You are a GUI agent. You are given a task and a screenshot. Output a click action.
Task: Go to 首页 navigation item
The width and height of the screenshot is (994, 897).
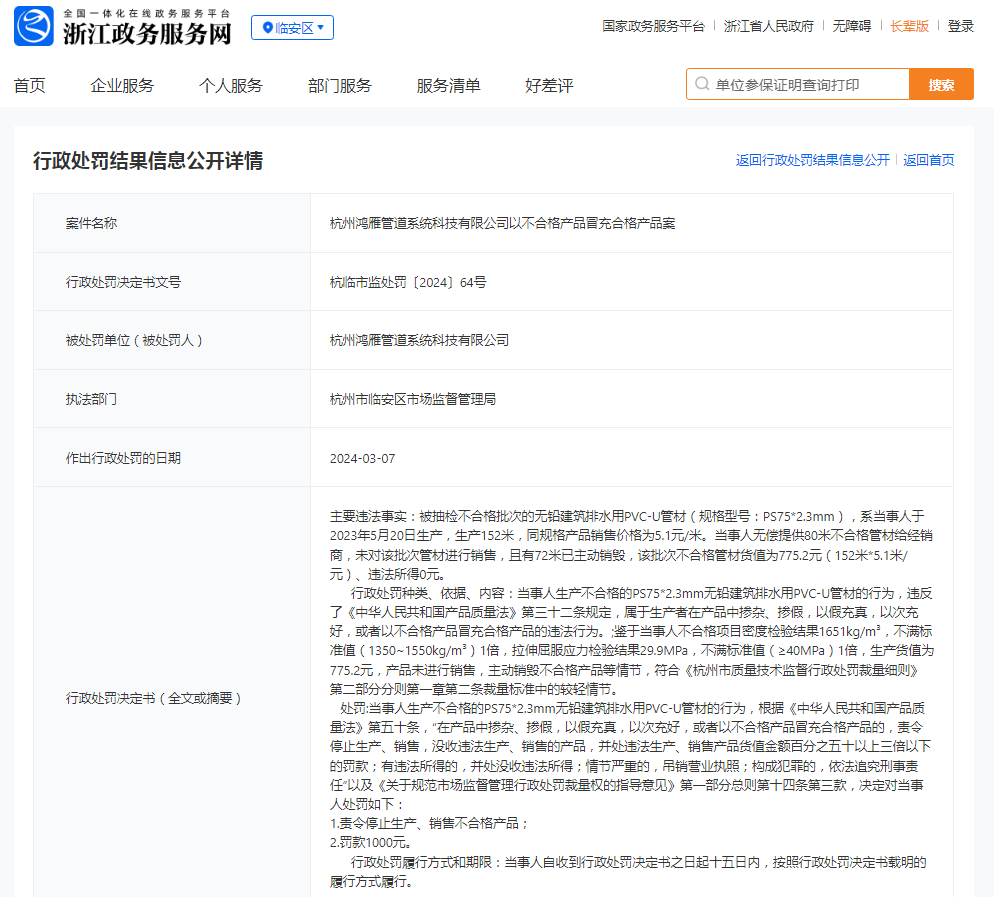pos(30,86)
